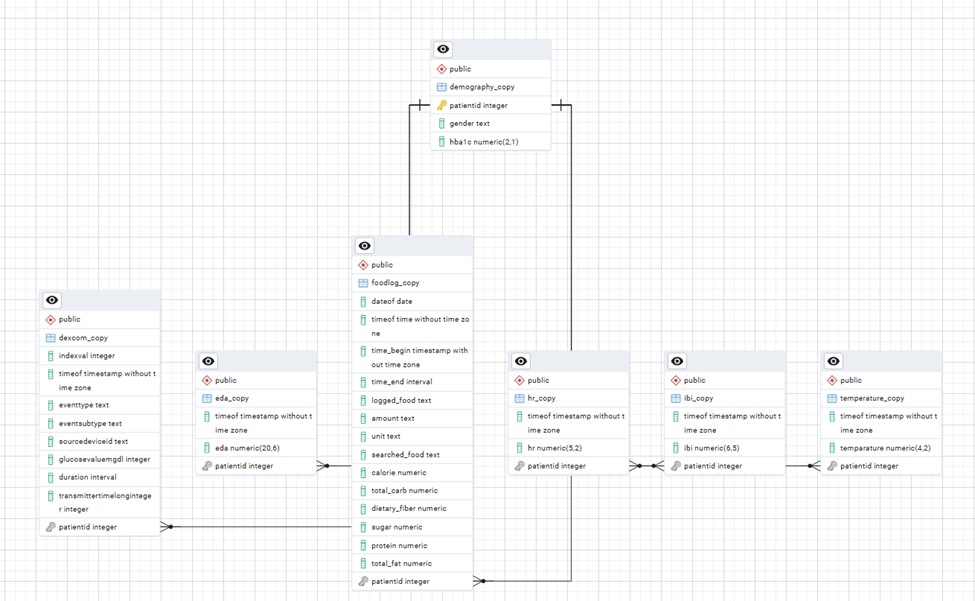Click 'amount text' column row

coord(412,418)
